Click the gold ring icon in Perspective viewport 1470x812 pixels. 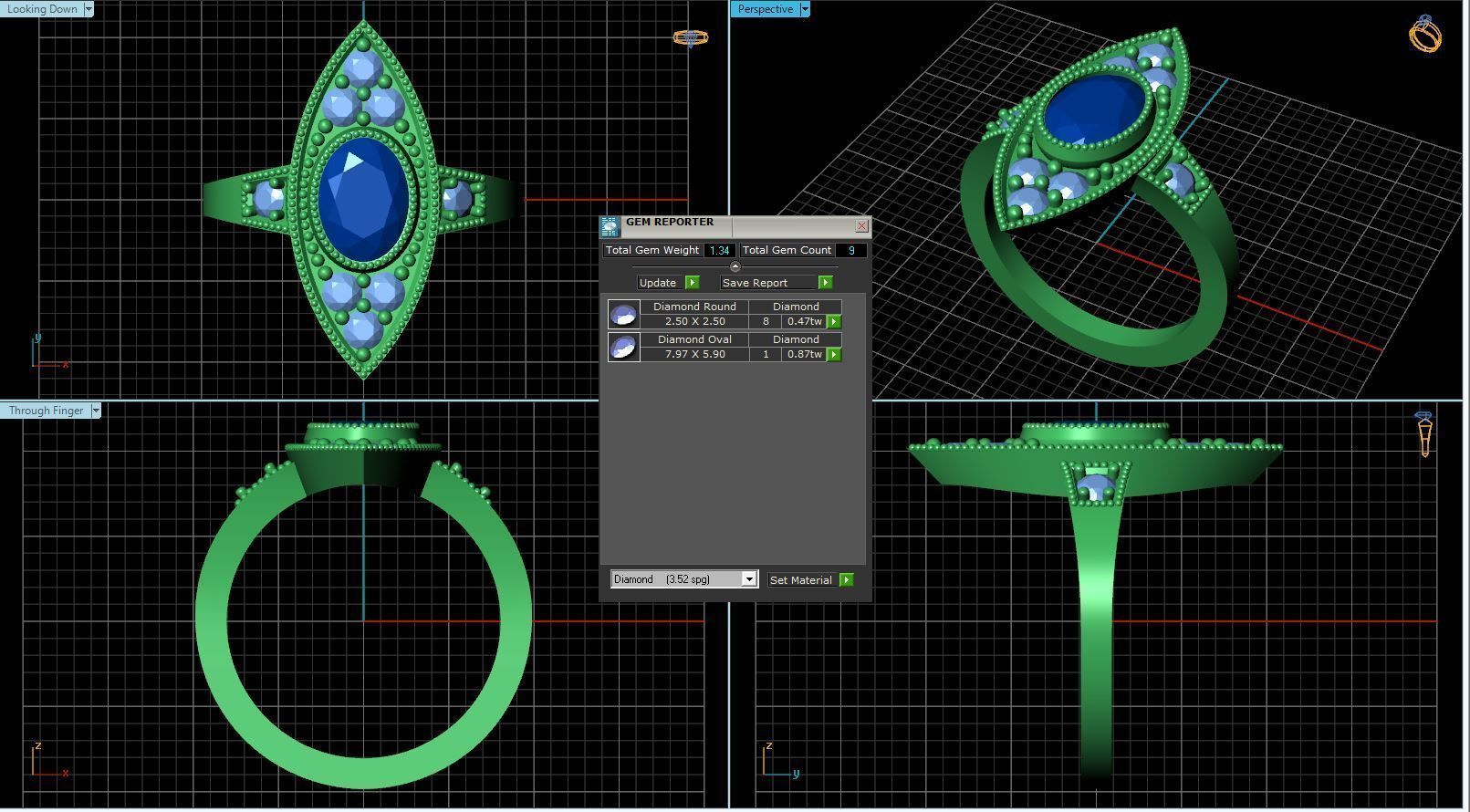tap(1425, 34)
